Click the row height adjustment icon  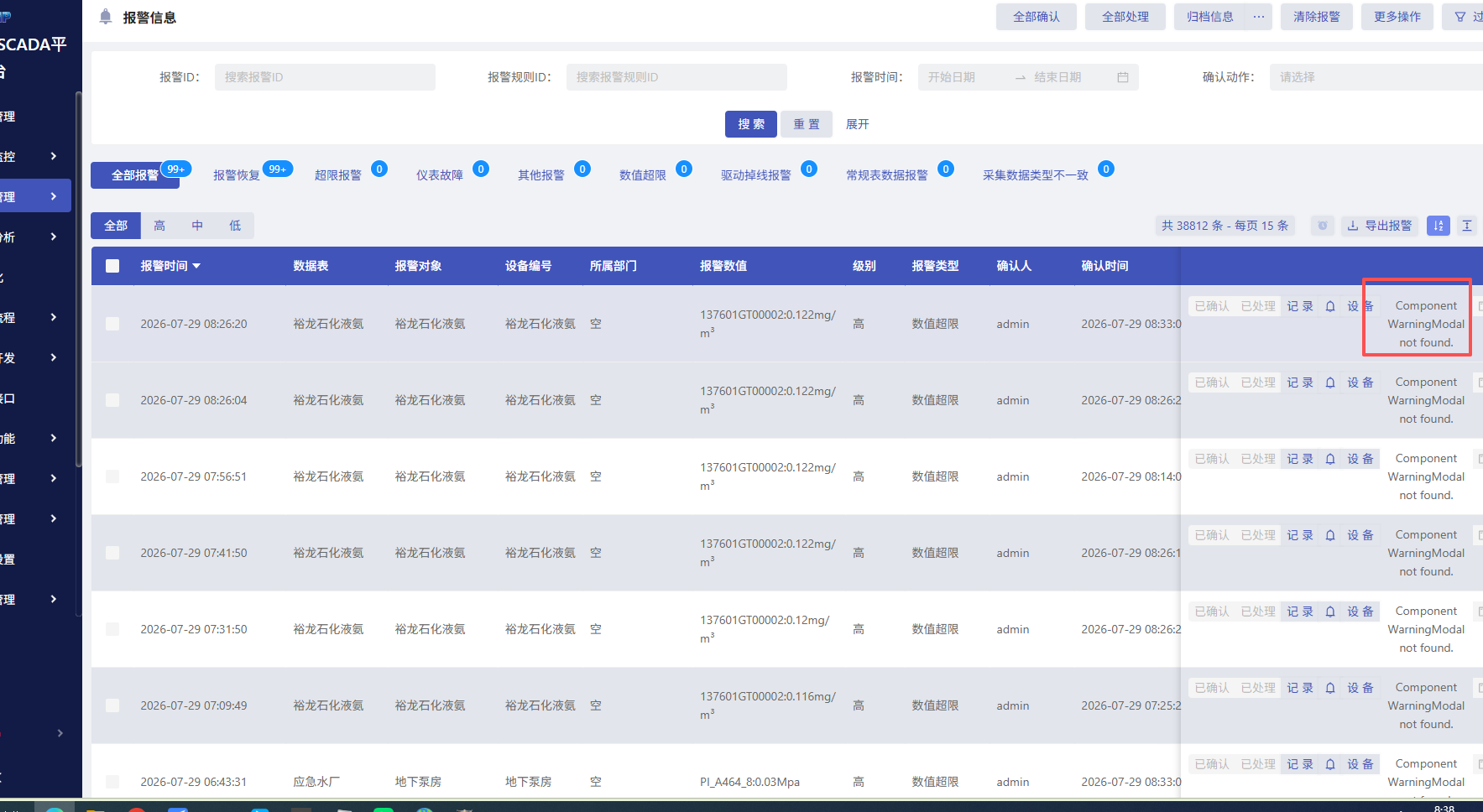[x=1467, y=226]
